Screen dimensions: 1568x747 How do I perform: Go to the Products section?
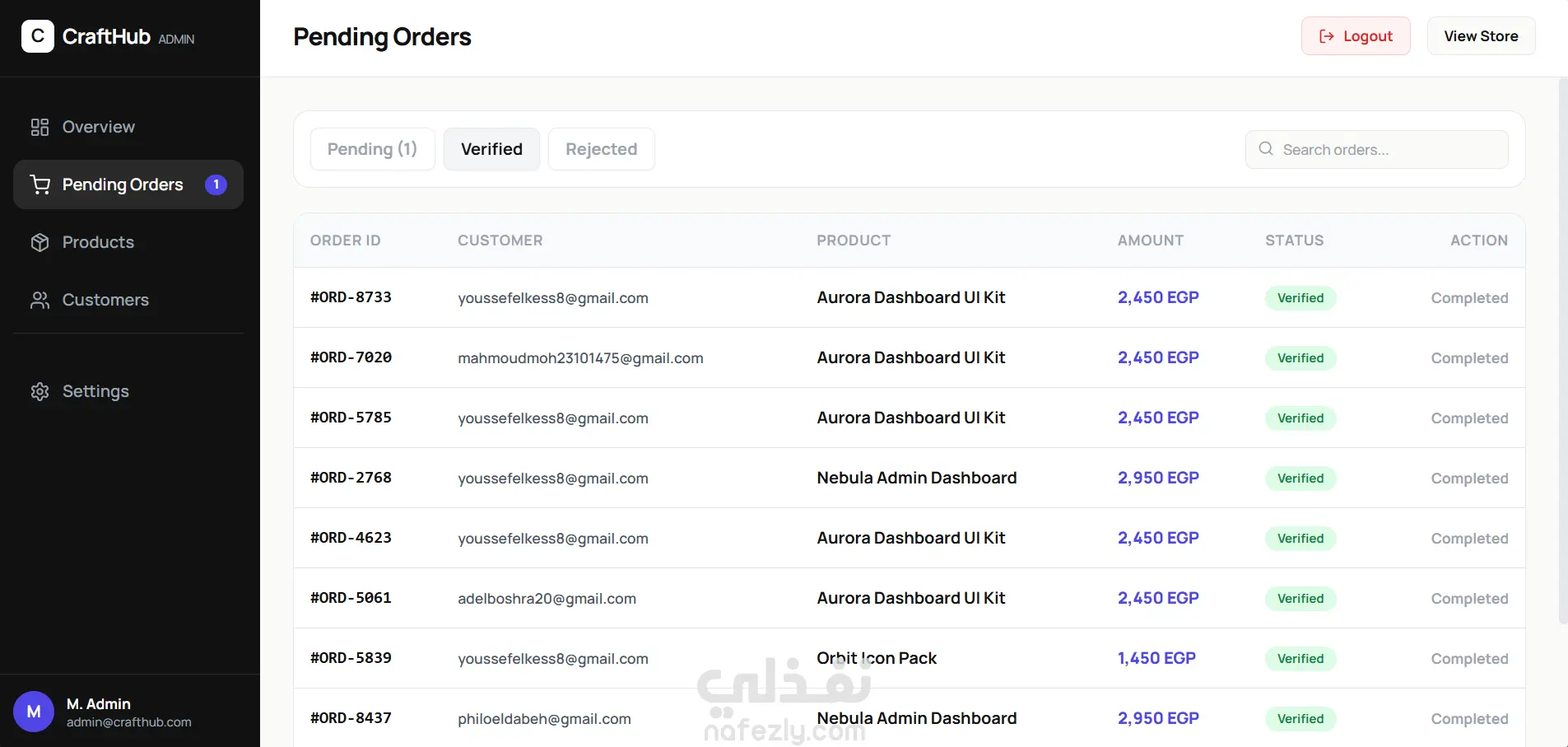point(128,242)
